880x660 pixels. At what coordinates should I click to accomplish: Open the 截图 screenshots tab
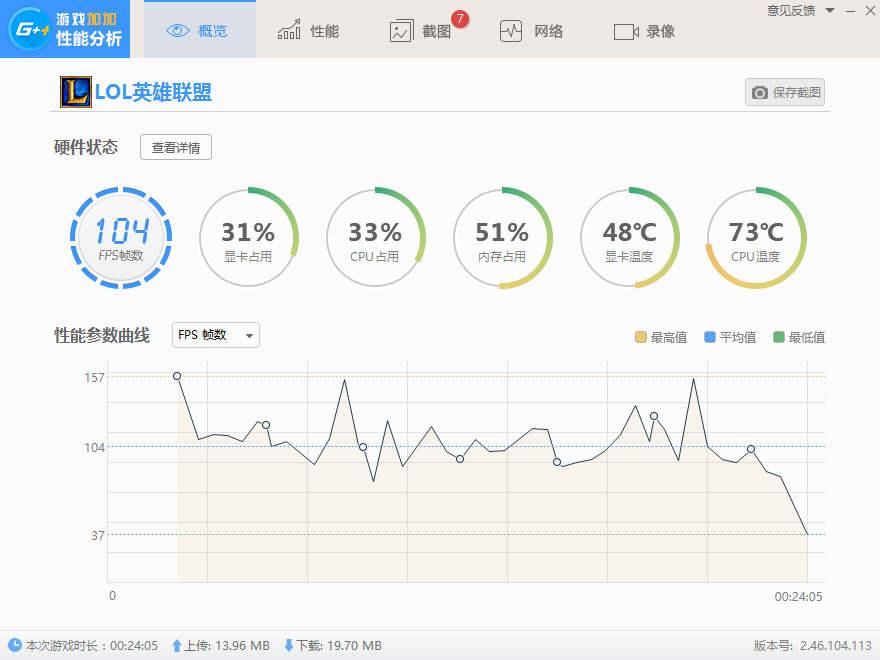(420, 31)
